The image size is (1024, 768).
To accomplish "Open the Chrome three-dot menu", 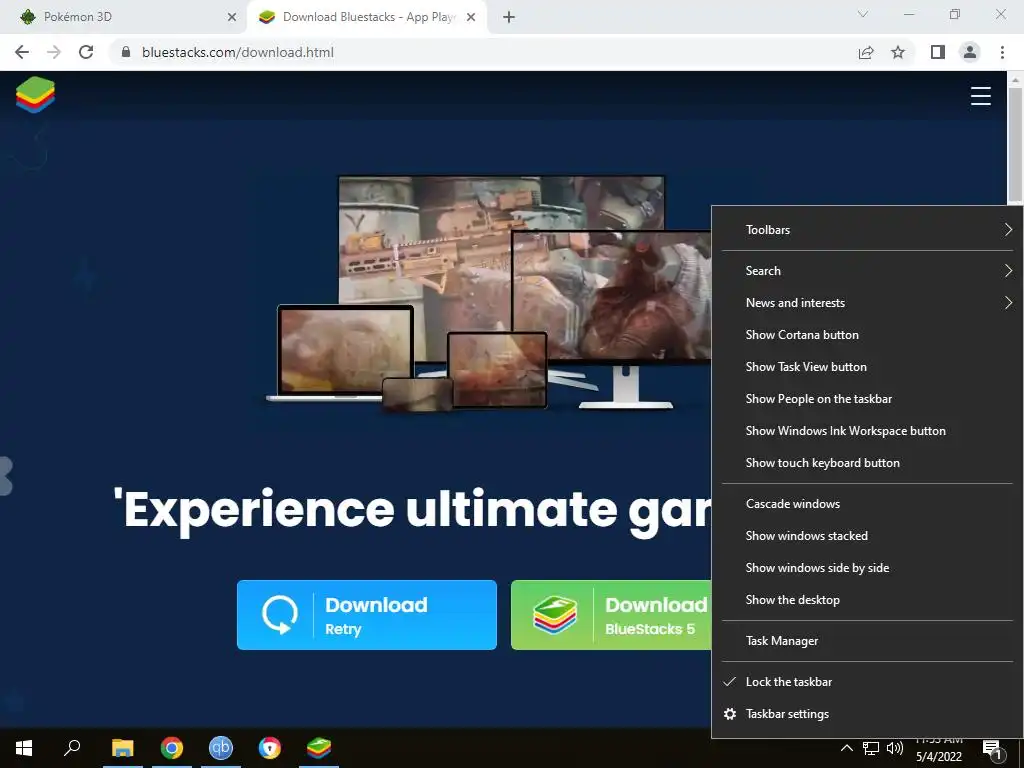I will pyautogui.click(x=1002, y=52).
